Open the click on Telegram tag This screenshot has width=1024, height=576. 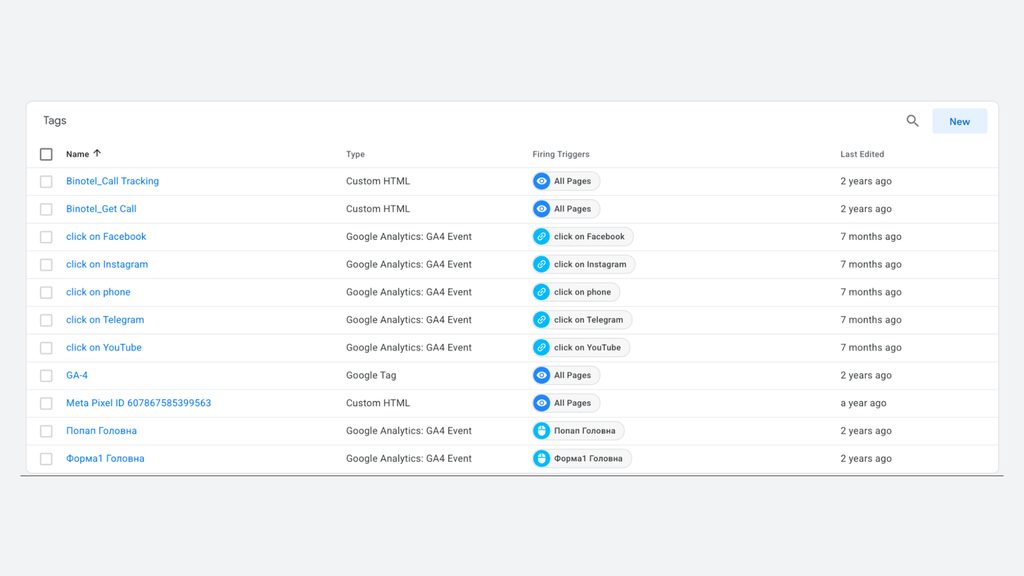click(105, 320)
